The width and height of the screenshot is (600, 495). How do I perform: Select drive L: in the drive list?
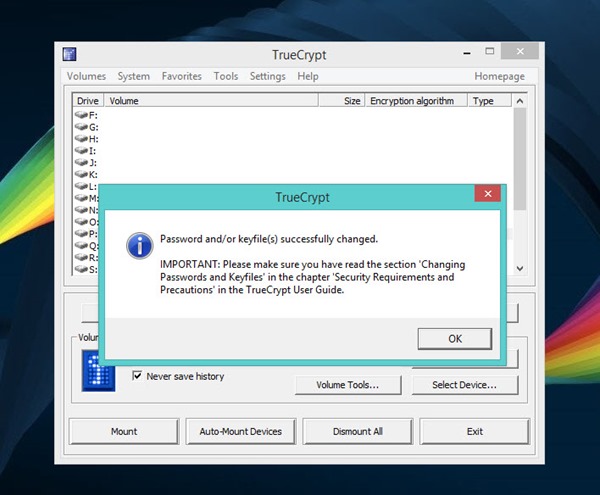coord(86,187)
